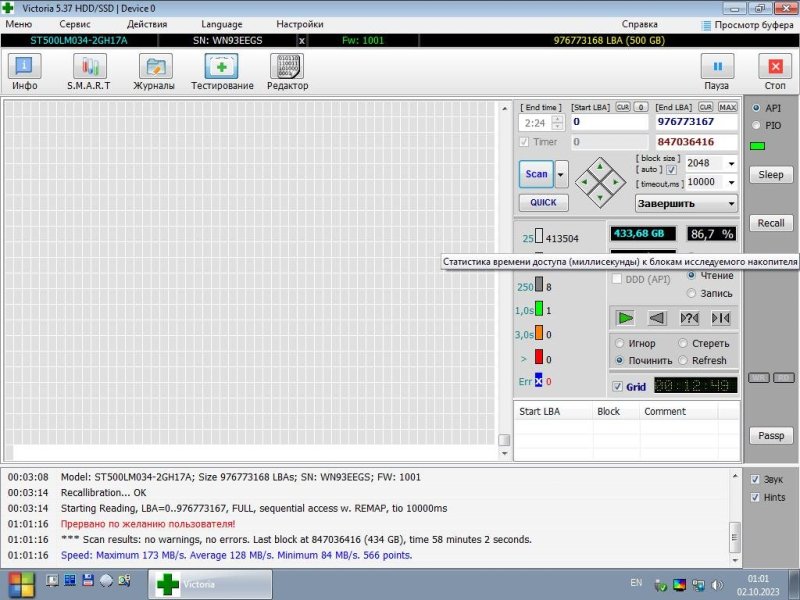800x600 pixels.
Task: Switch to Тестирование mode
Action: pyautogui.click(x=222, y=68)
